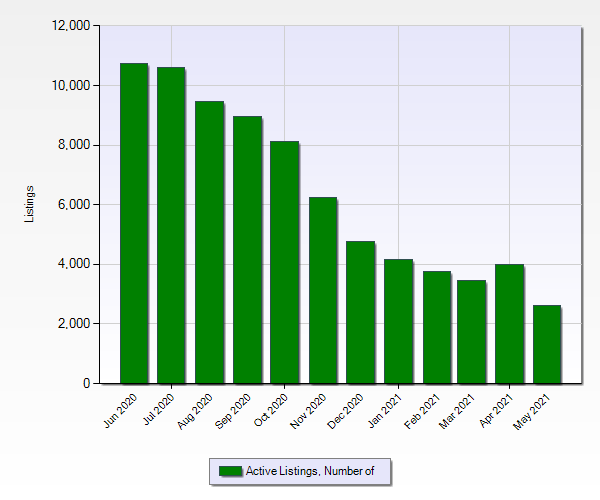Click the Apr 2021 bar

pos(509,324)
